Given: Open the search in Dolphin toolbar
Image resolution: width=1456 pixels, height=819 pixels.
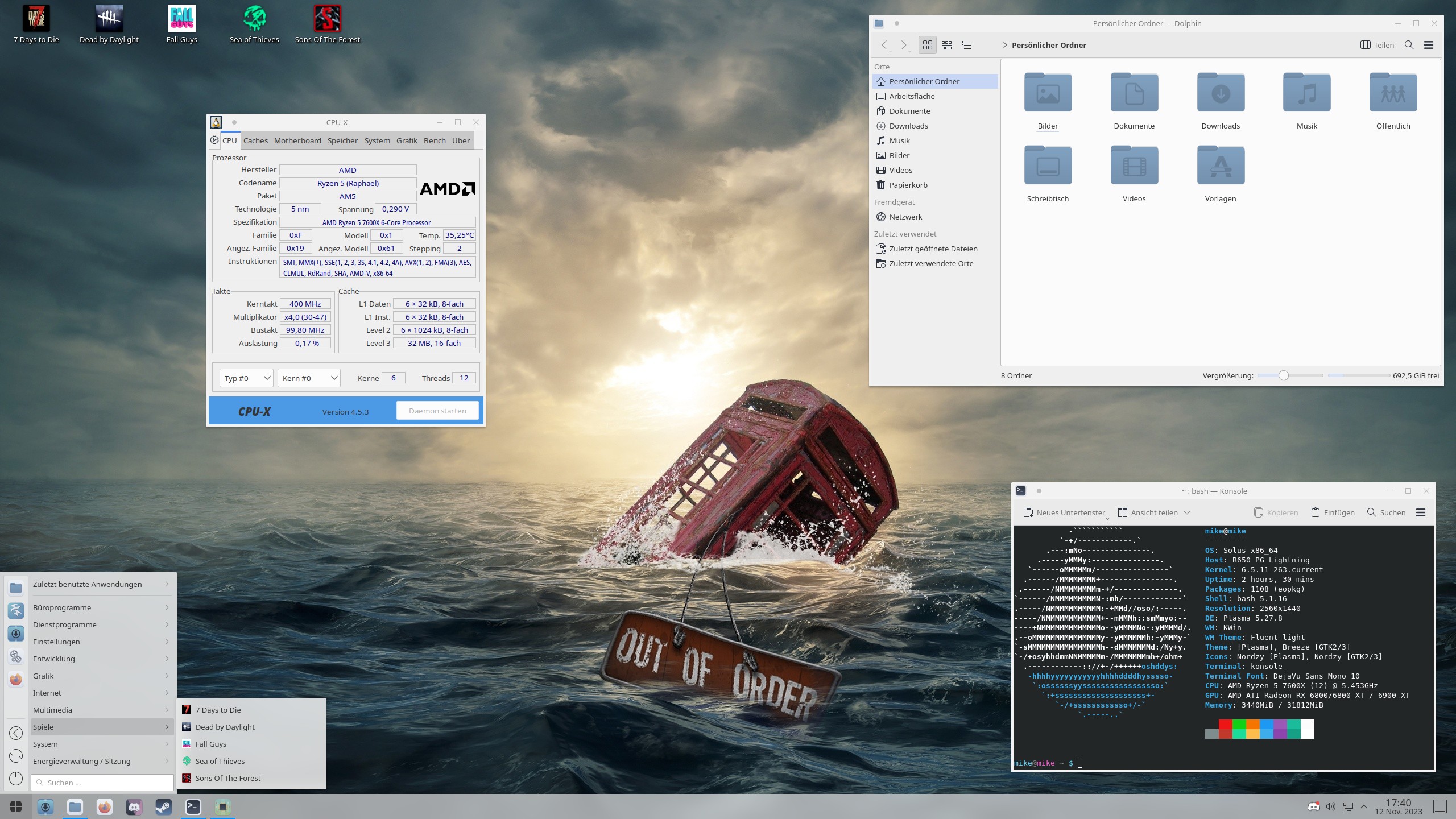Looking at the screenshot, I should click(1409, 45).
